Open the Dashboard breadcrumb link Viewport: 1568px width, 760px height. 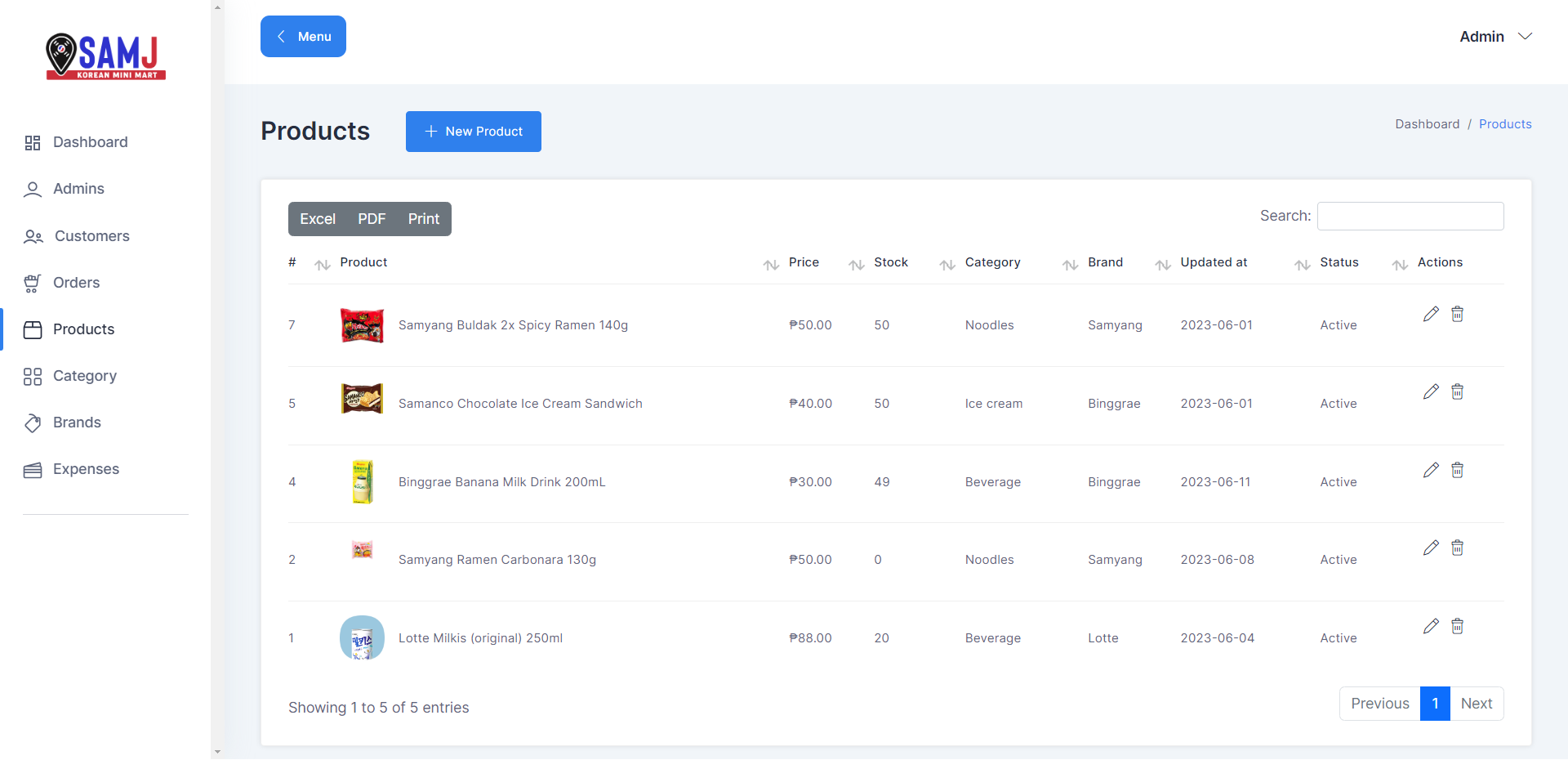pos(1427,123)
